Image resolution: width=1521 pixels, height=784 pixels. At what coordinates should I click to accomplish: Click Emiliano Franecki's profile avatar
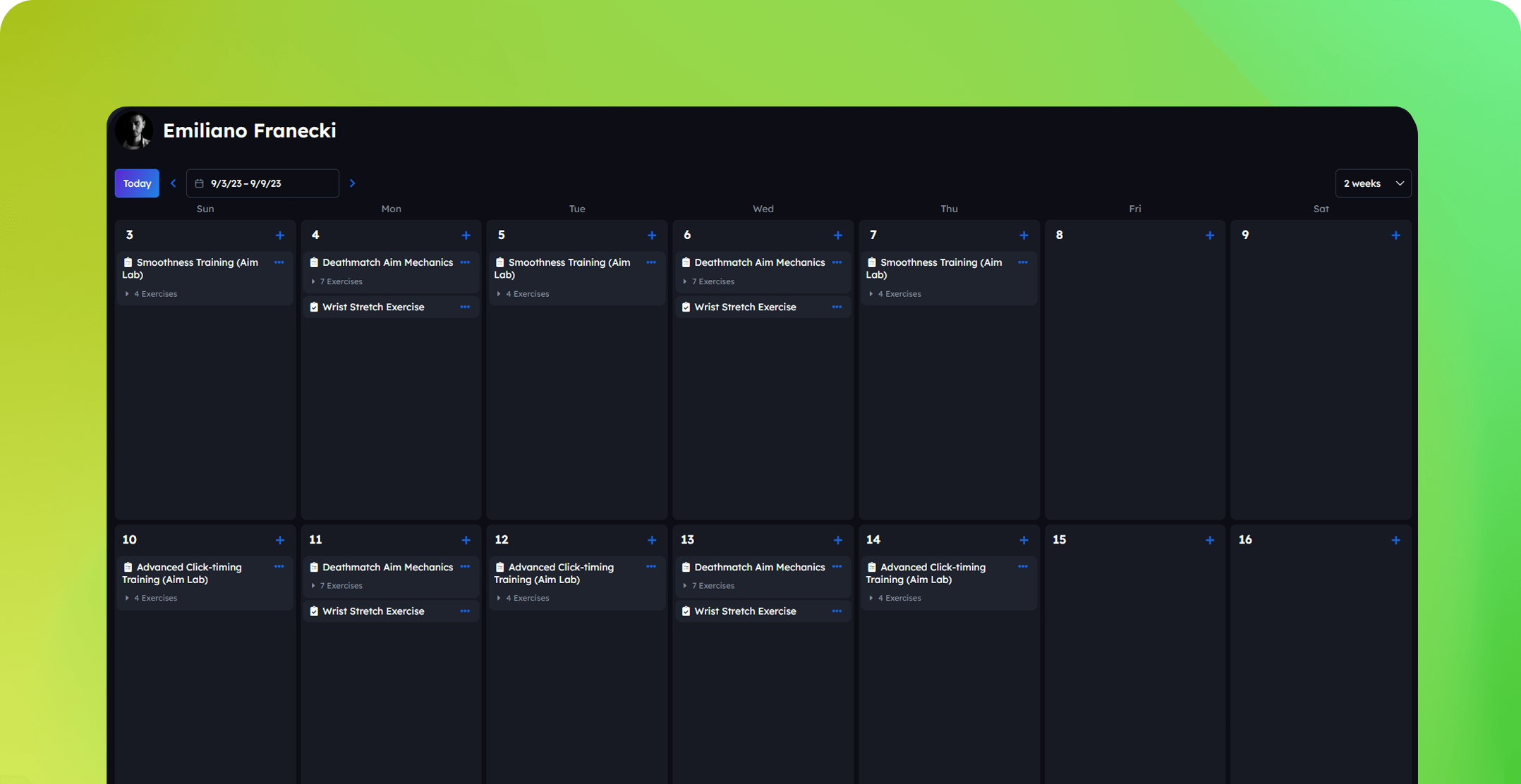click(x=133, y=130)
